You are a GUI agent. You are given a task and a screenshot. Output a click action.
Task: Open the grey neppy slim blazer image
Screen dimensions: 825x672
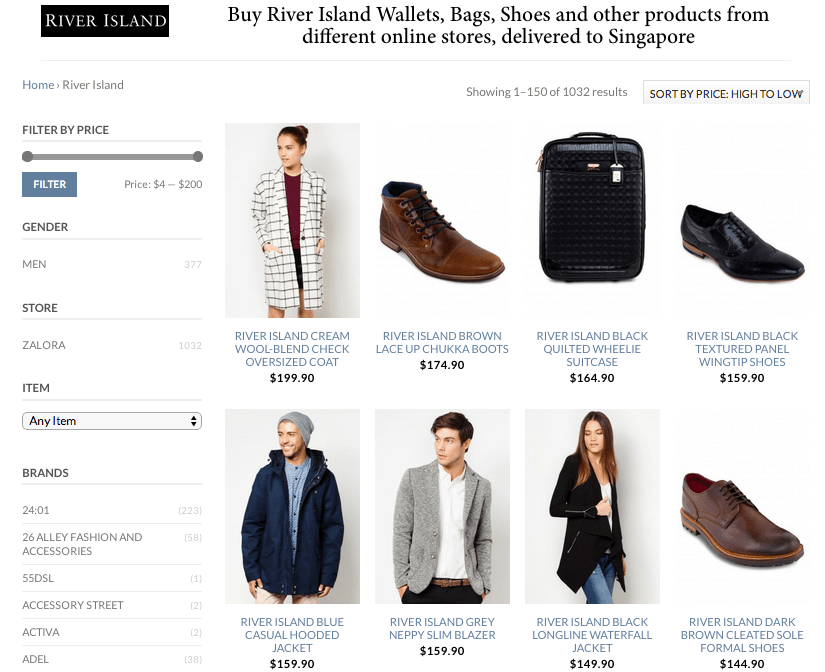[x=442, y=507]
